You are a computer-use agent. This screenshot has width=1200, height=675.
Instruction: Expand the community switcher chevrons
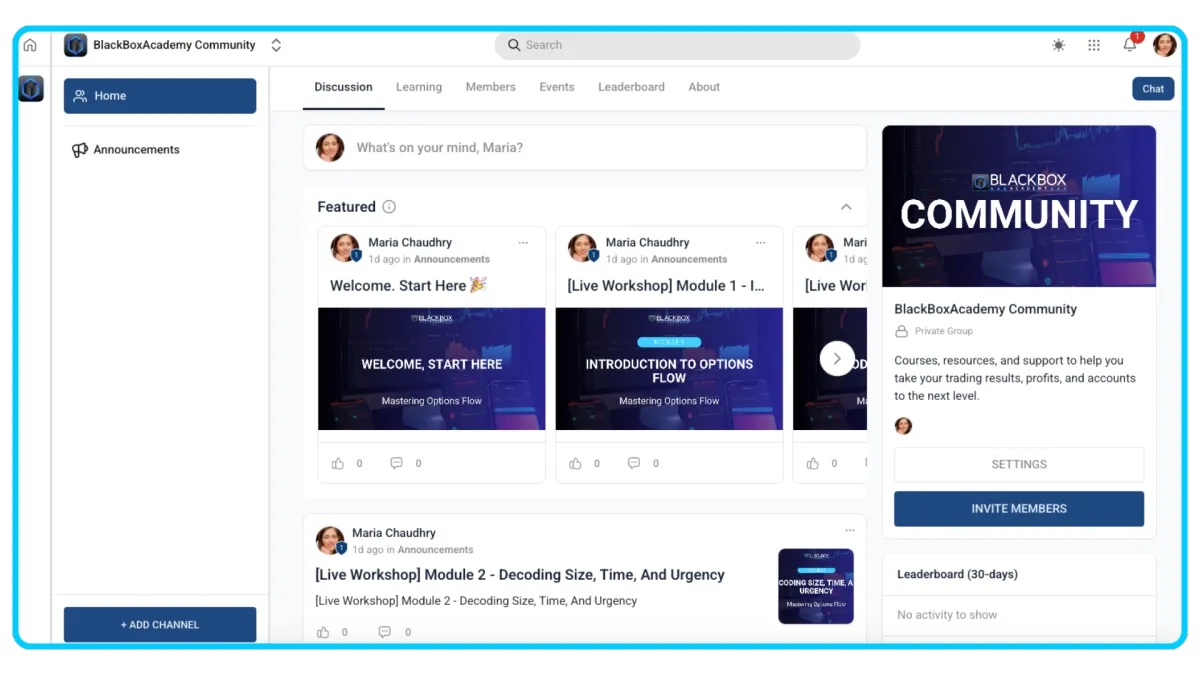click(x=276, y=45)
